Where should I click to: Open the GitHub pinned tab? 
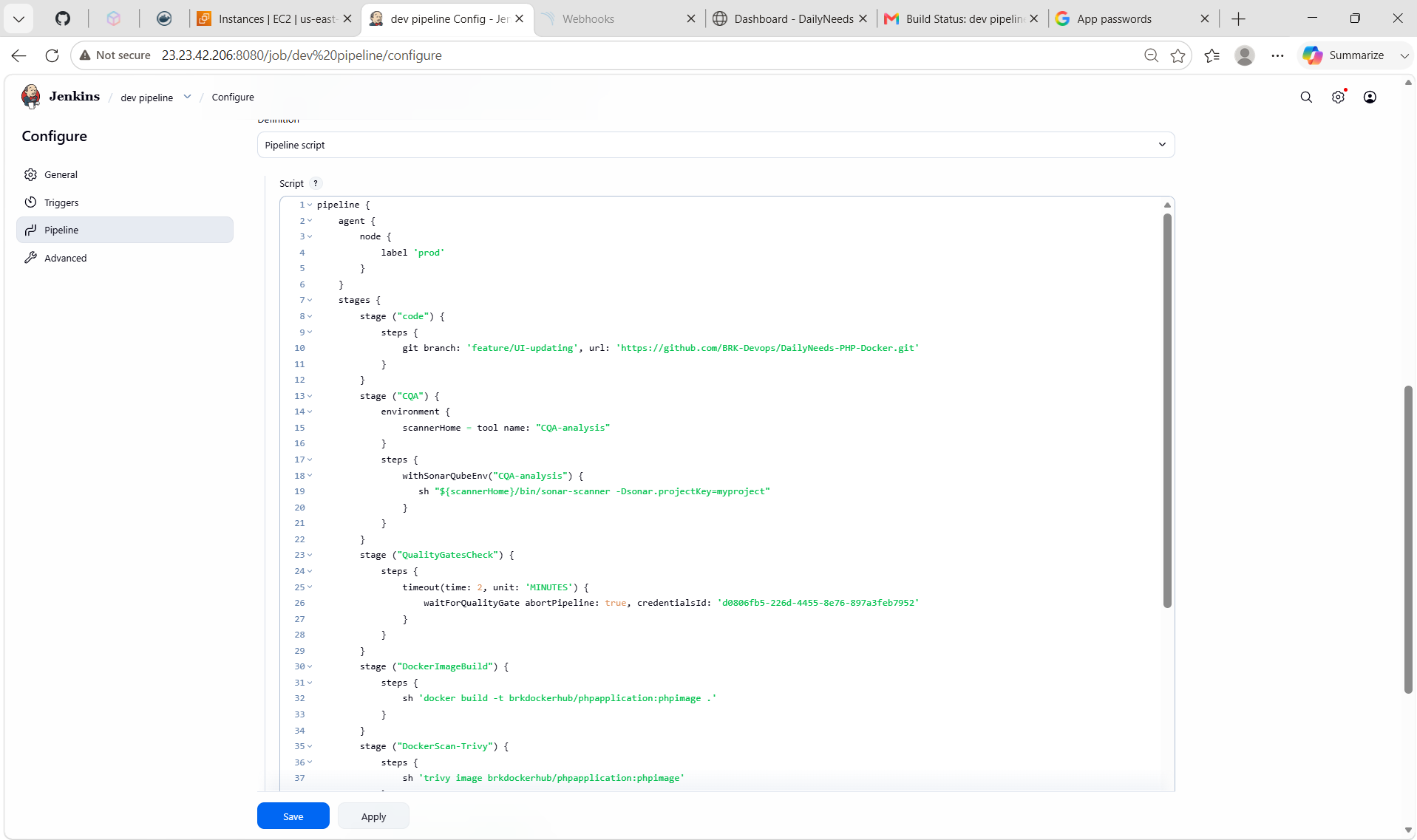click(x=63, y=18)
